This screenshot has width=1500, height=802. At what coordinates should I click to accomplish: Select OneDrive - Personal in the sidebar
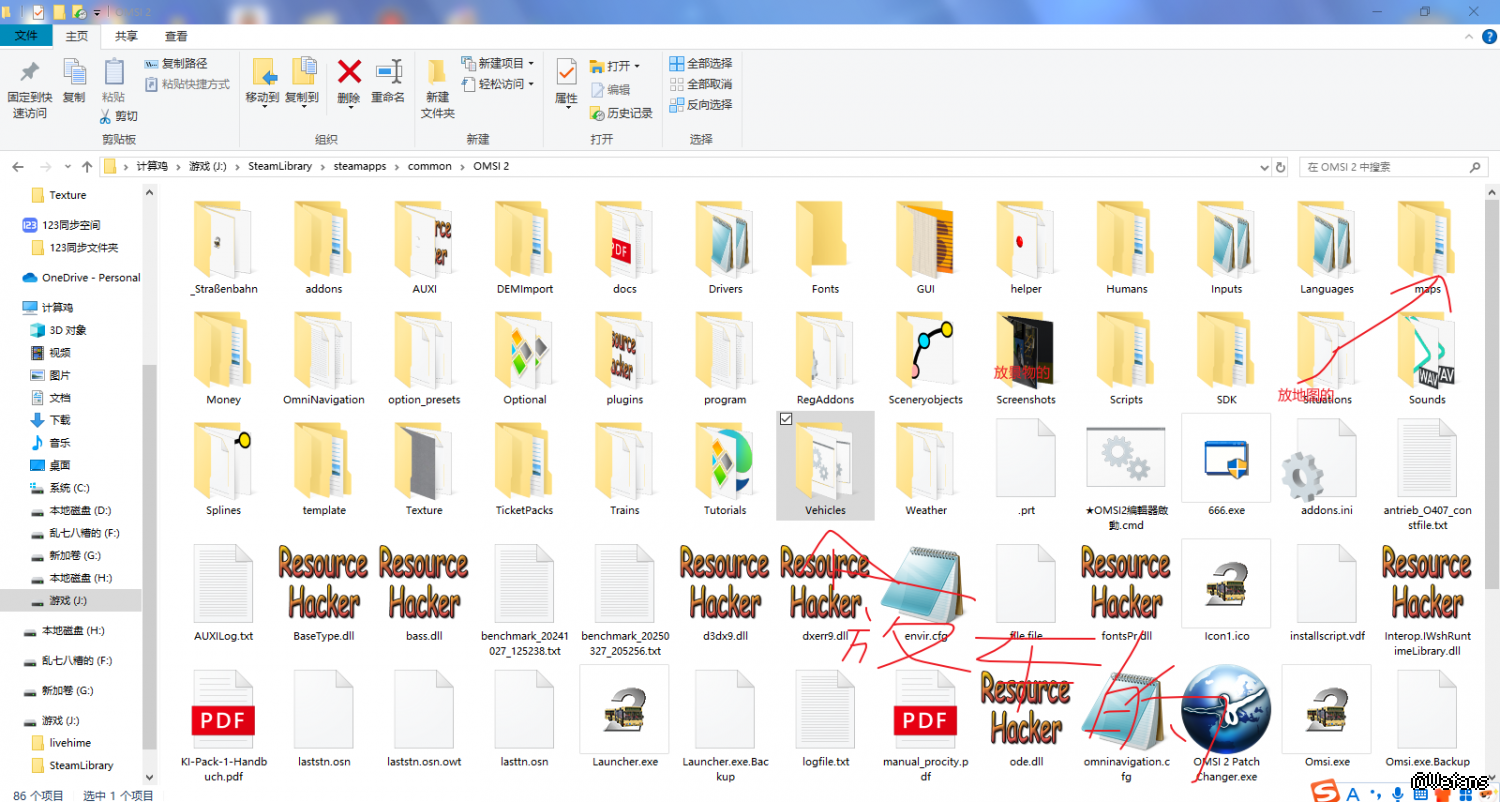click(x=81, y=277)
